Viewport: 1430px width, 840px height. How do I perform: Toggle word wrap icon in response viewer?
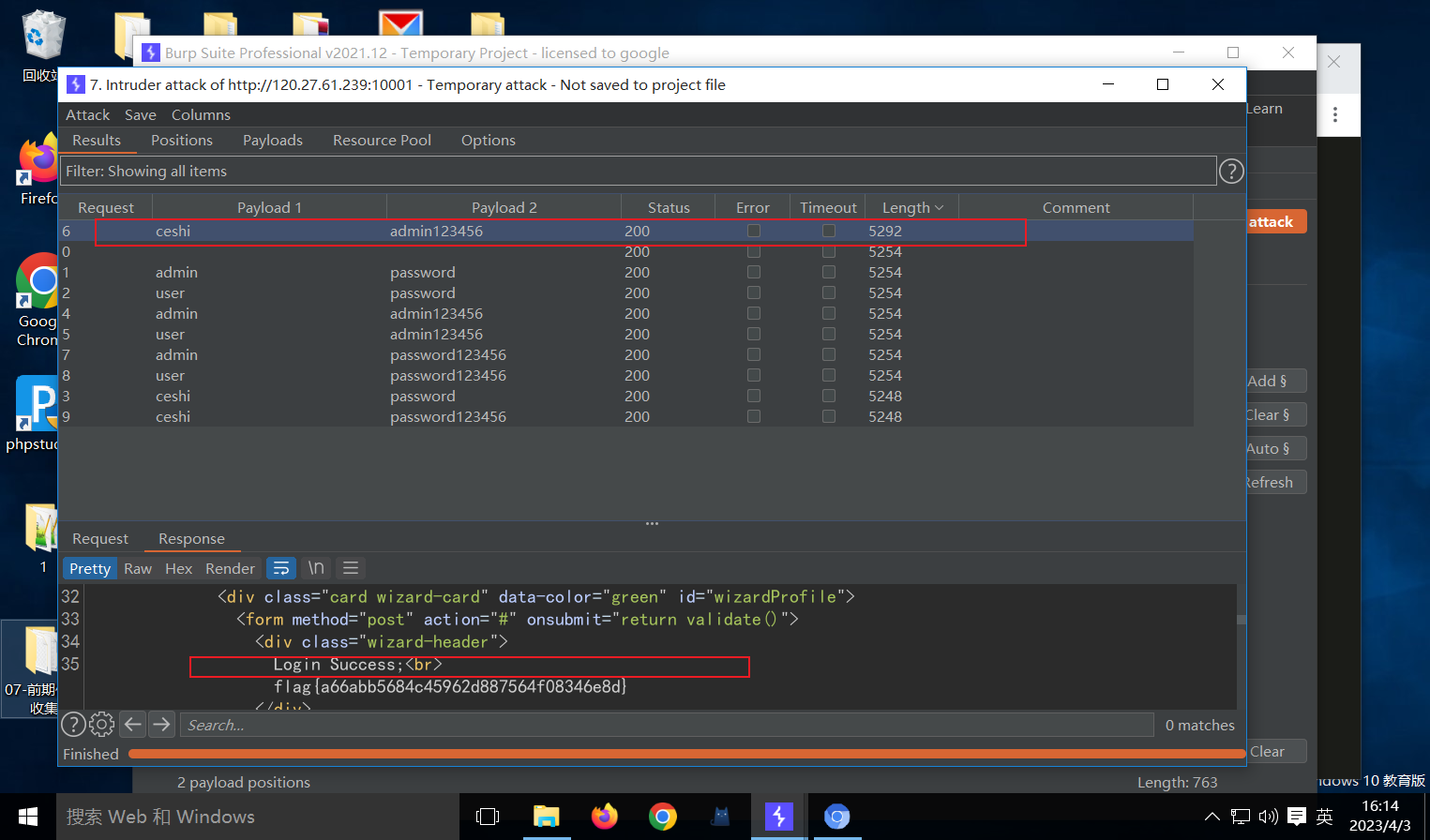click(281, 568)
